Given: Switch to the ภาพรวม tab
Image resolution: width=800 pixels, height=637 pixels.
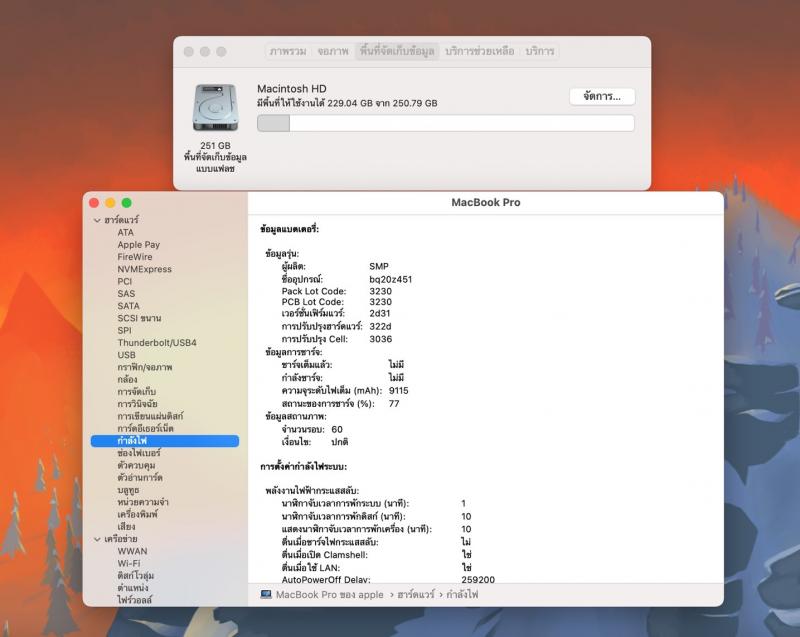Looking at the screenshot, I should 288,51.
